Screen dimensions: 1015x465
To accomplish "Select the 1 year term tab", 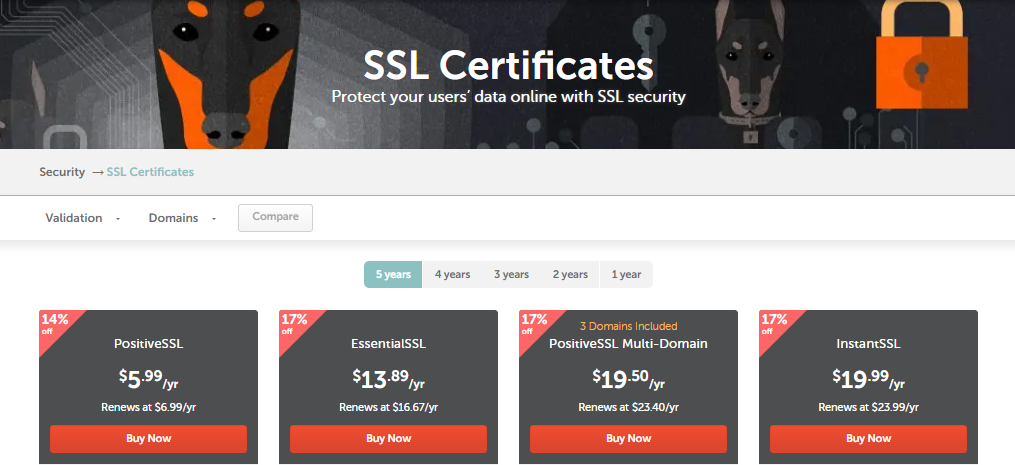I will (x=626, y=275).
